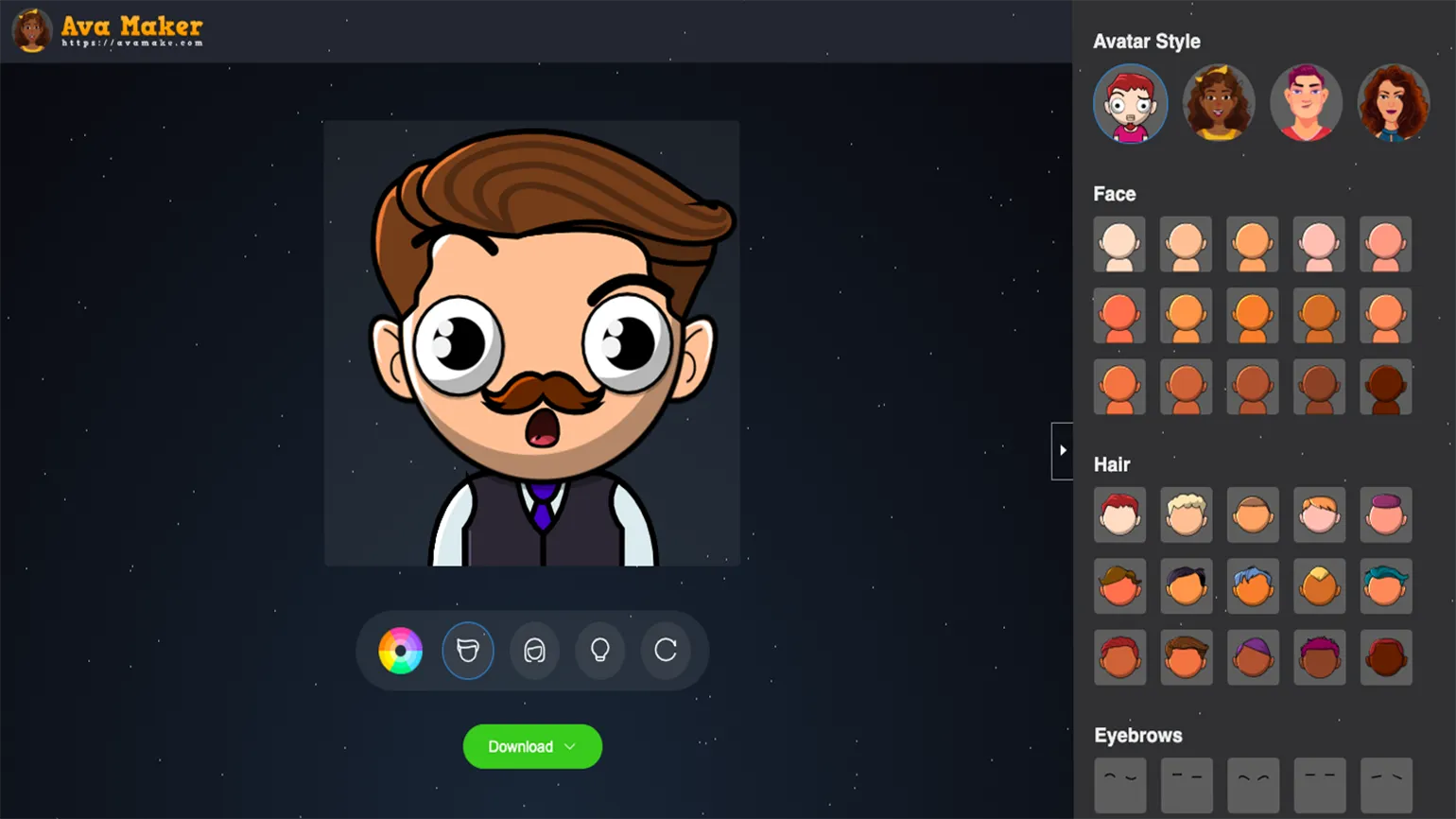Click the light bulb icon
Viewport: 1456px width, 819px height.
coord(599,651)
